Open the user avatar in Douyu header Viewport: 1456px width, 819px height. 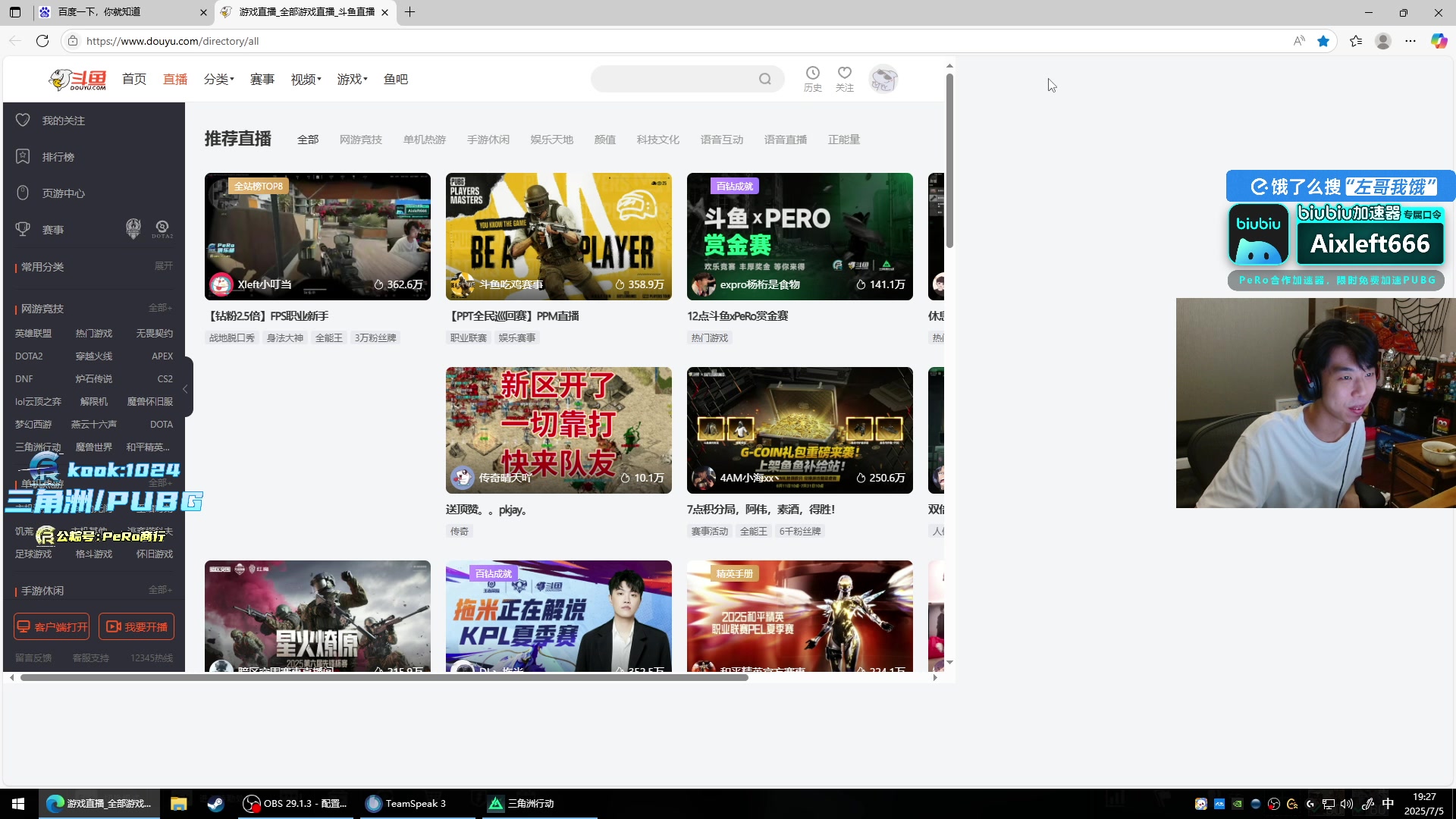coord(883,79)
